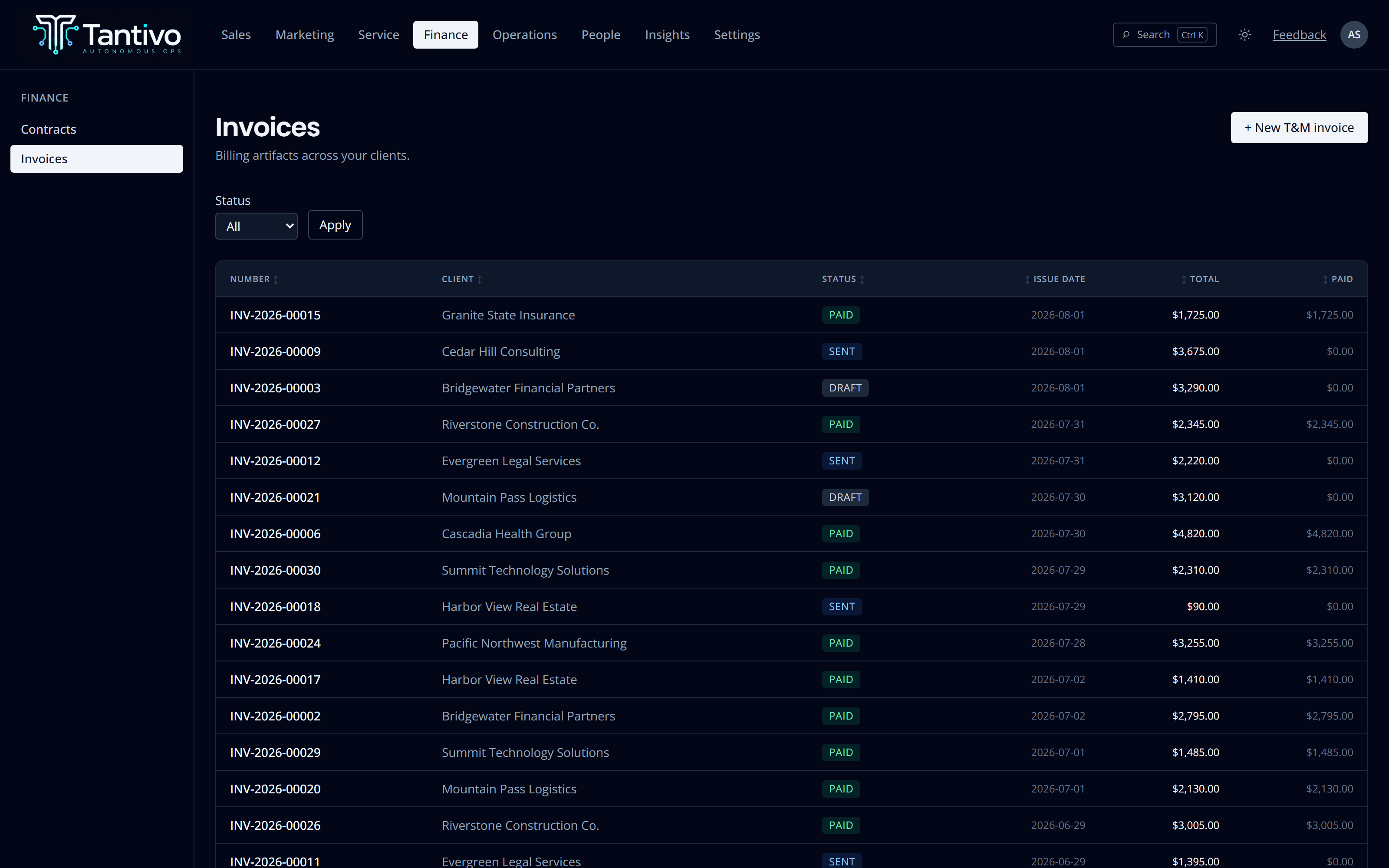
Task: Select the Finance tab
Action: 445,35
